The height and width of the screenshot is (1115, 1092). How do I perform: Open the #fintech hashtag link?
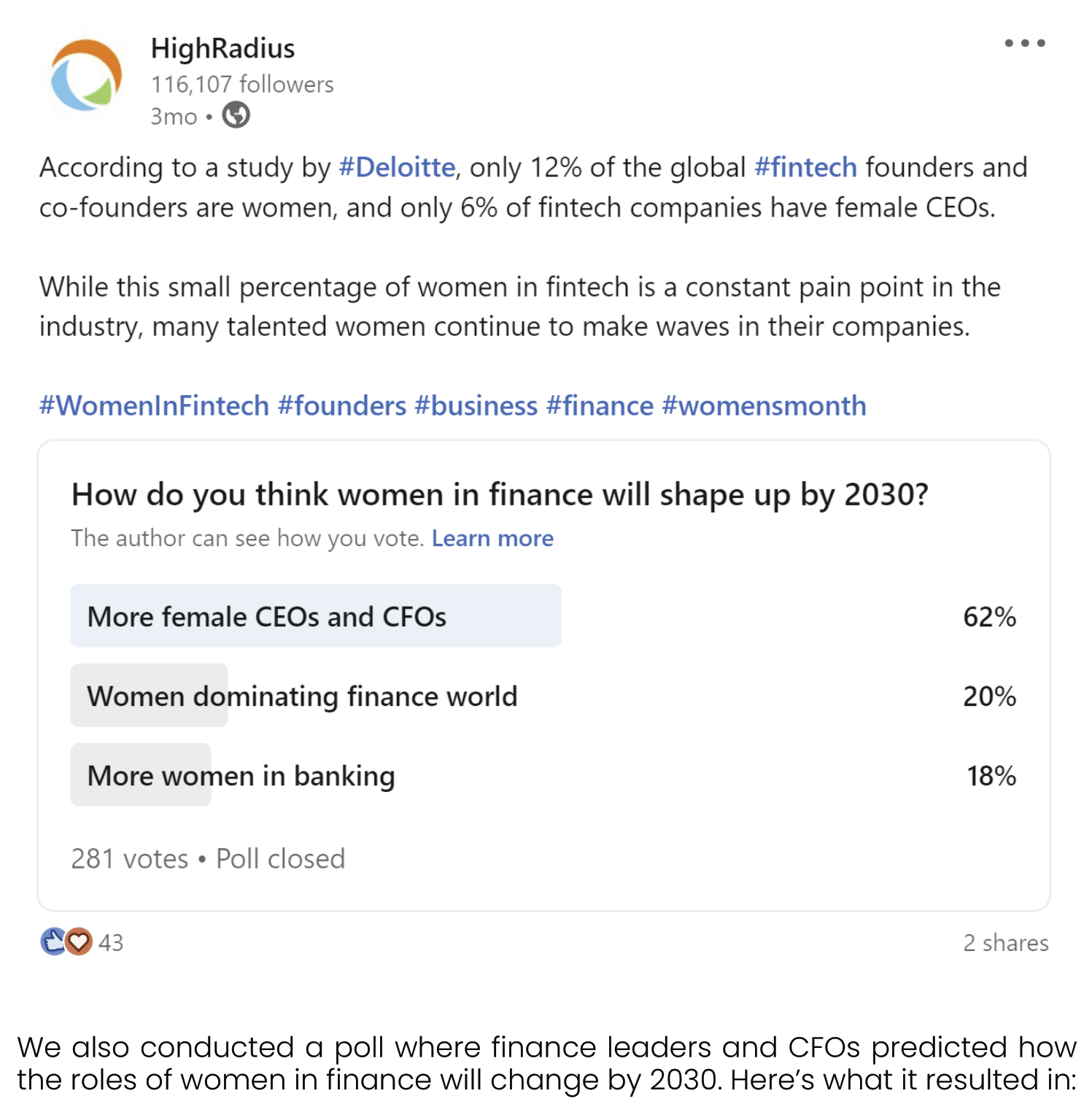coord(805,168)
